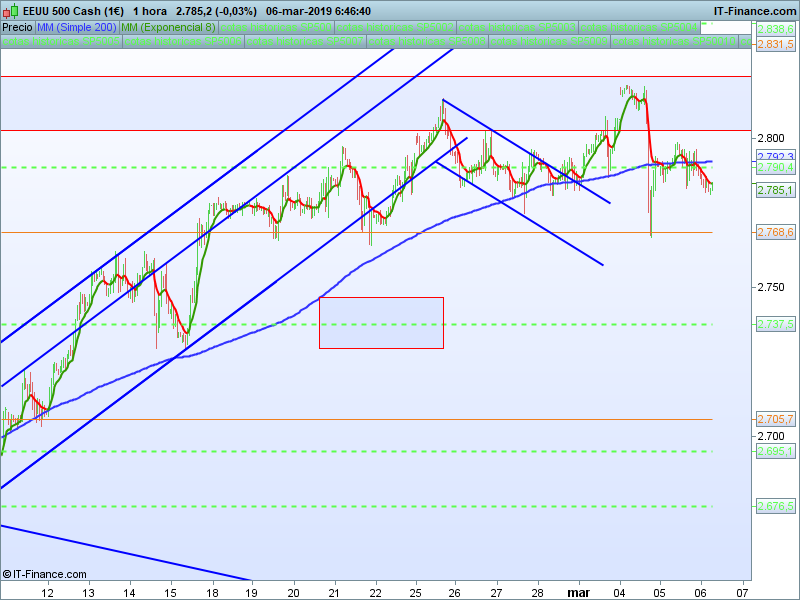Viewport: 800px width, 600px height.
Task: Click date 12 on the time axis
Action: 47,593
